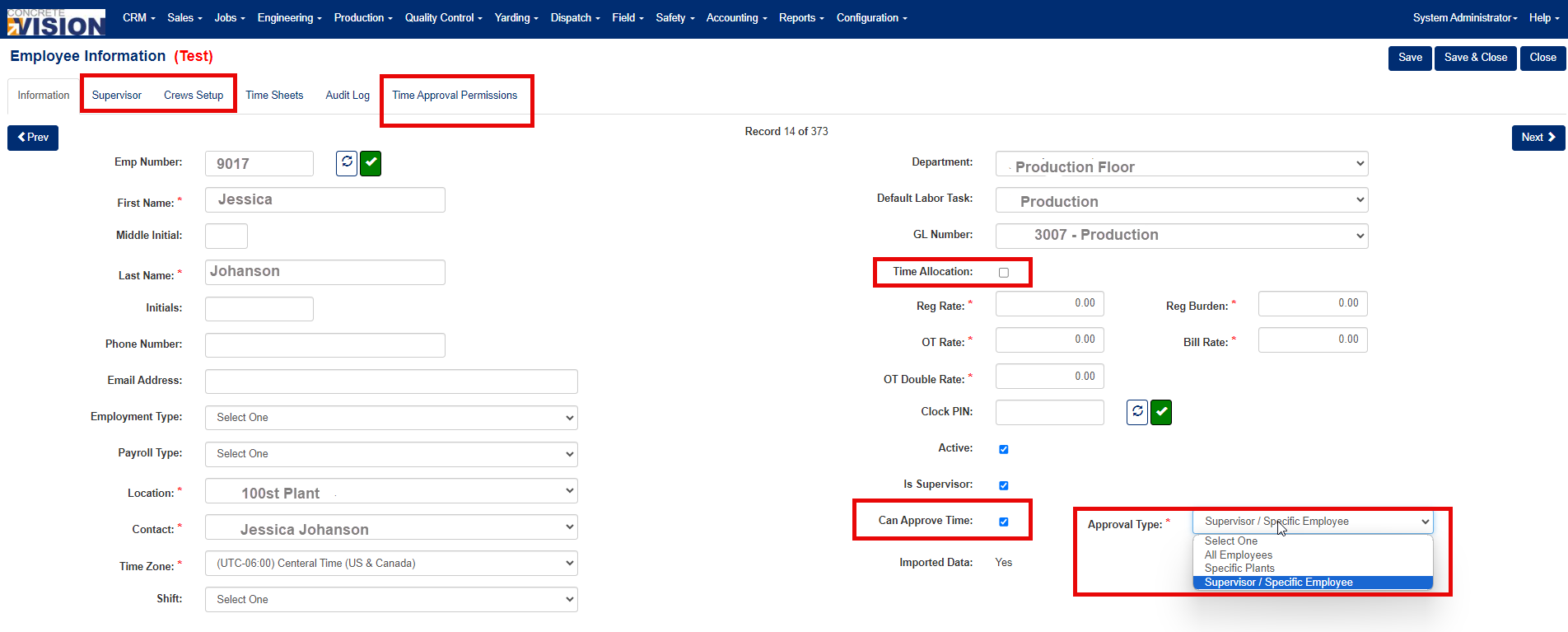Viewport: 1568px width, 632px height.
Task: Click the OT Rate field
Action: coord(1050,339)
